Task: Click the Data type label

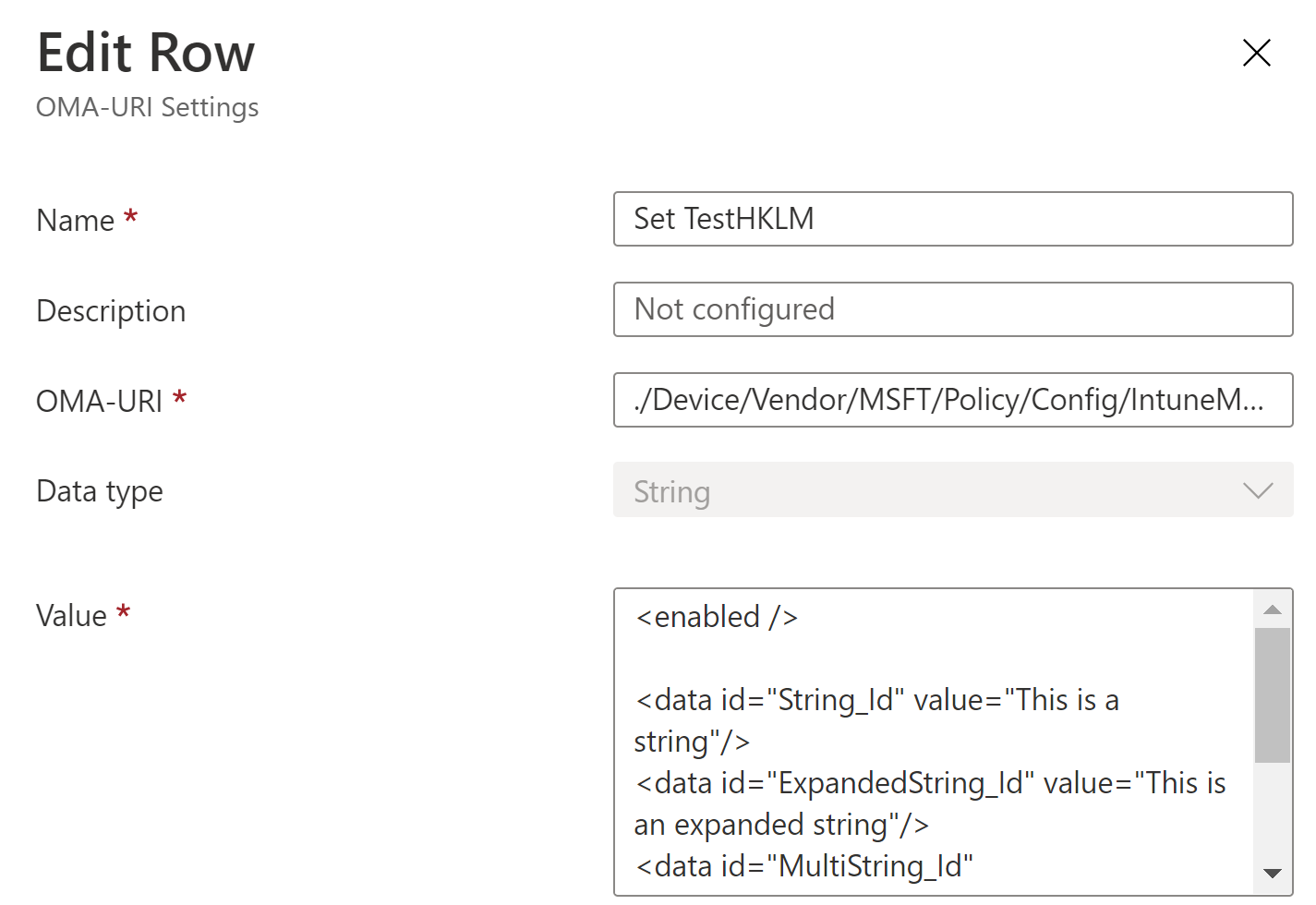Action: pos(100,491)
